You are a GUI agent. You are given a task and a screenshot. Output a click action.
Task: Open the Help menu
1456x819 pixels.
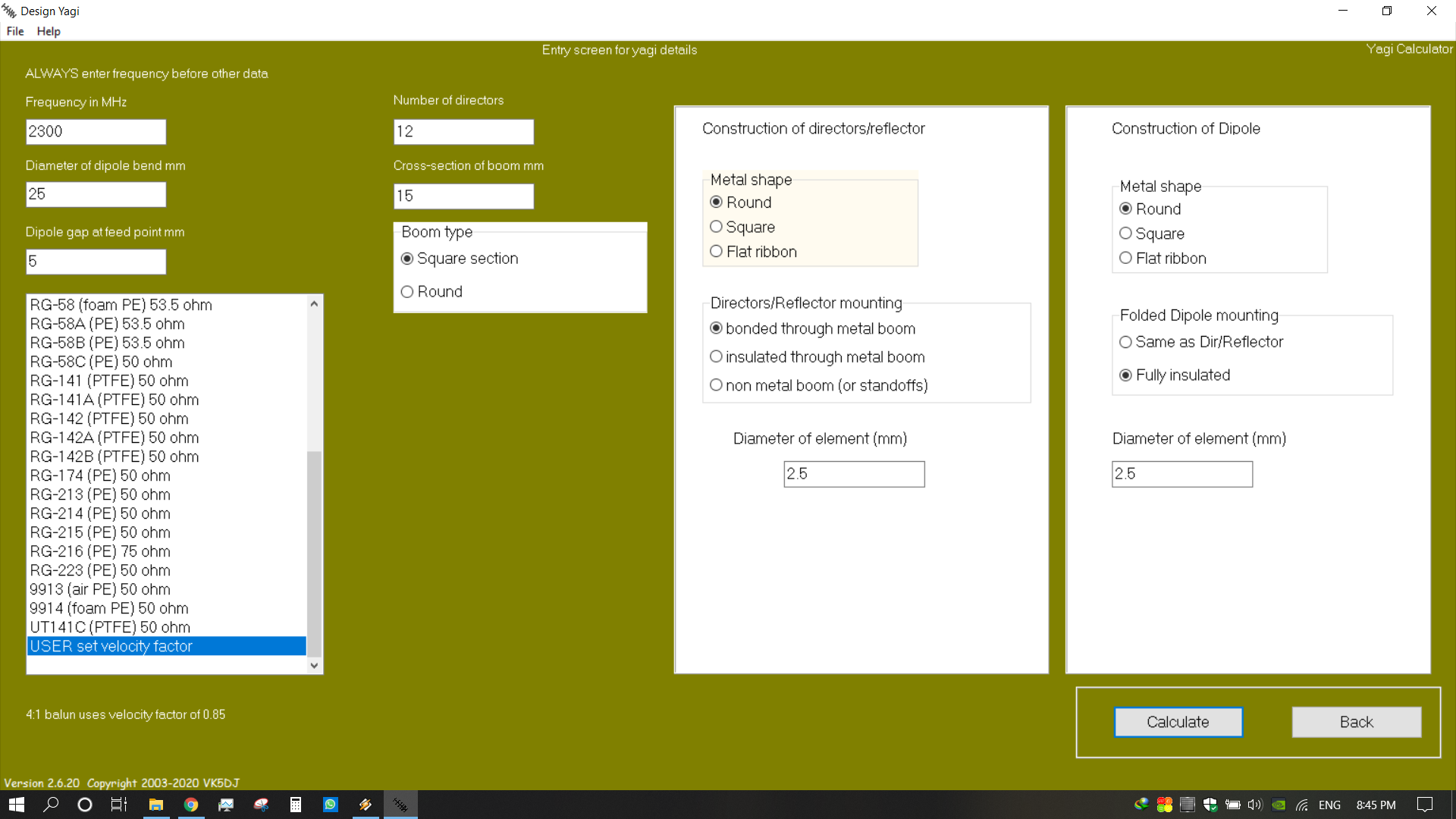pyautogui.click(x=48, y=31)
